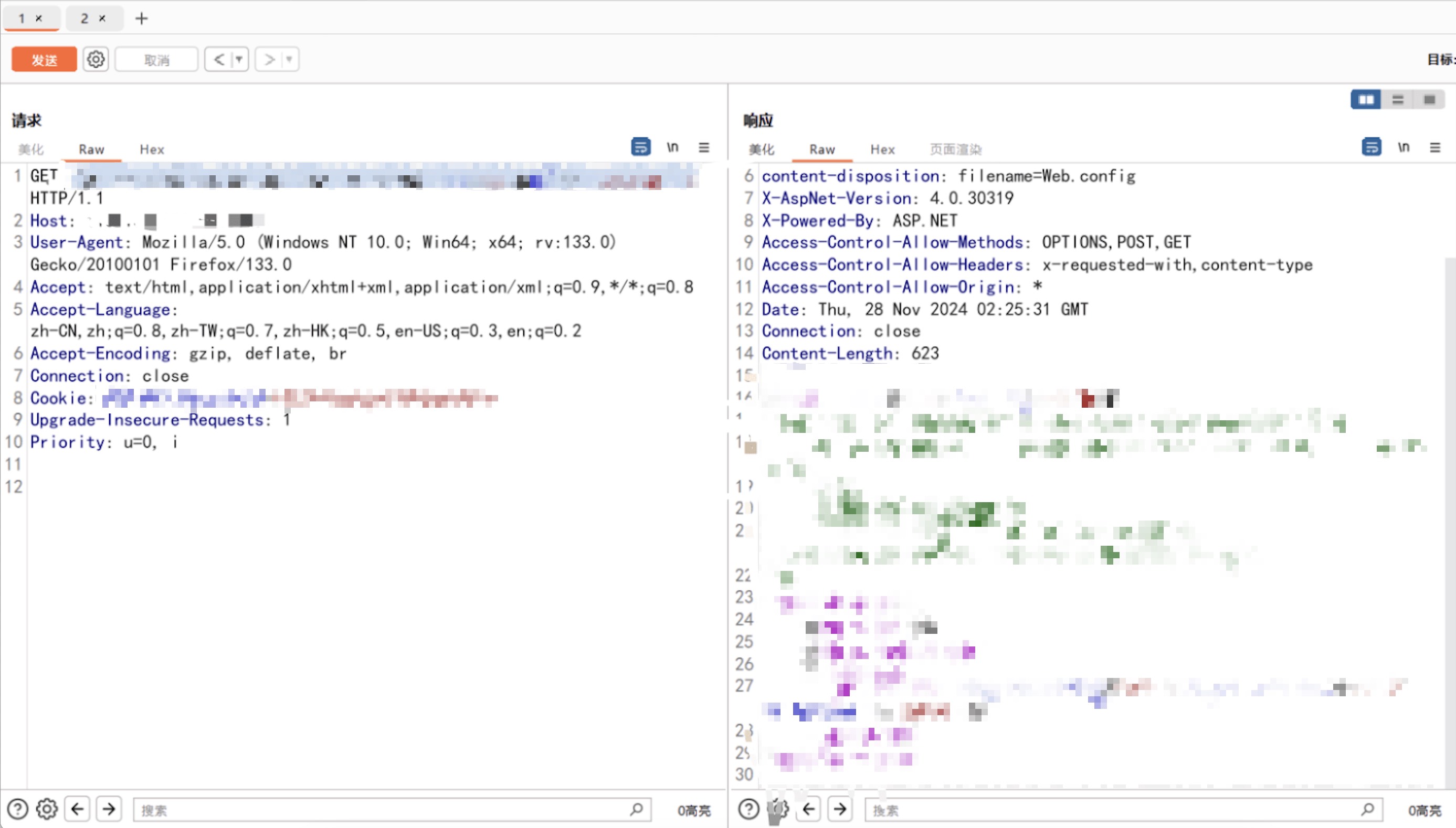Open help icon in request search bar
This screenshot has height=828, width=1456.
point(18,809)
